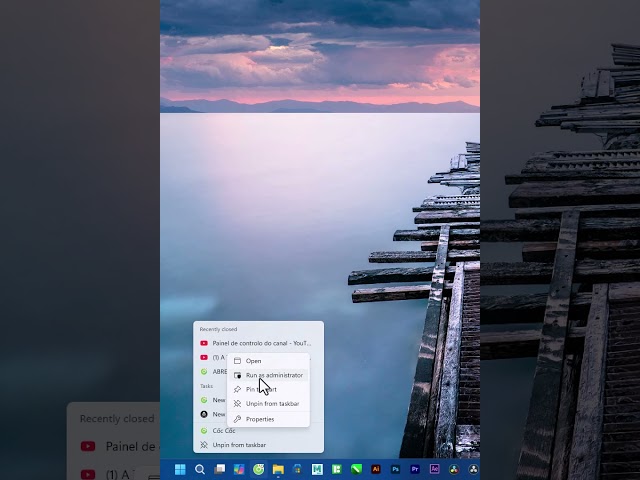Launch 'Cốc Cốc' from the jump list
The image size is (640, 480).
[x=258, y=431]
